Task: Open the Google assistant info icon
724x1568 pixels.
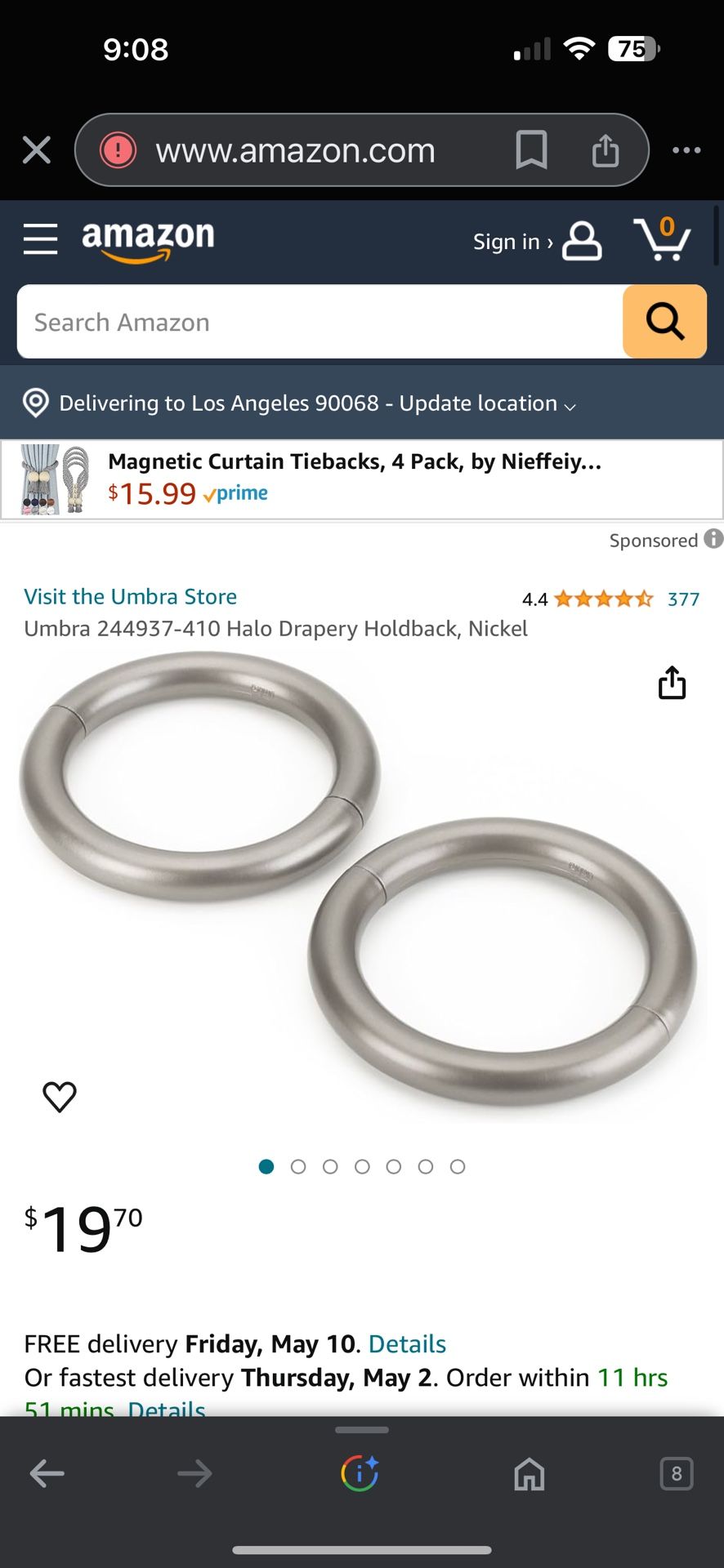Action: (x=360, y=1473)
